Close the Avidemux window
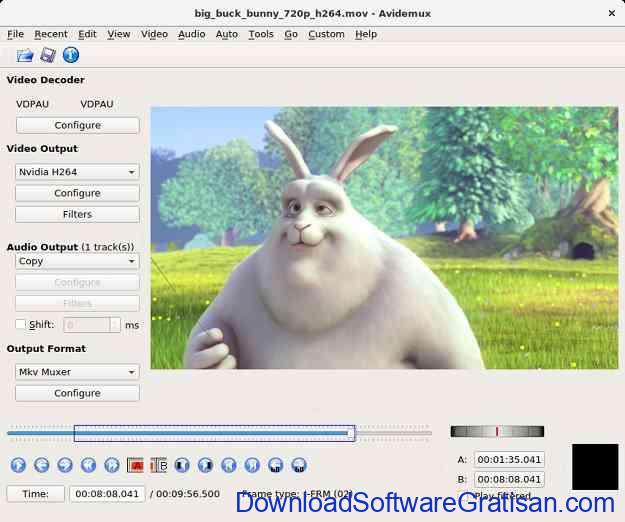 tap(612, 13)
